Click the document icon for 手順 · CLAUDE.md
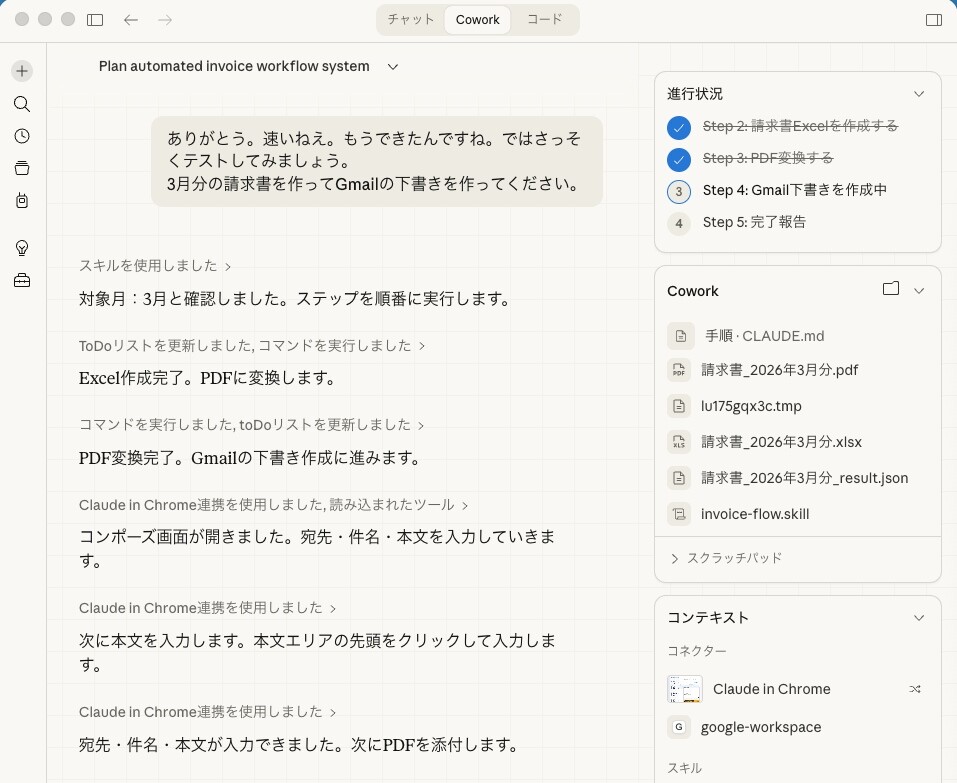Image resolution: width=957 pixels, height=783 pixels. [x=681, y=336]
